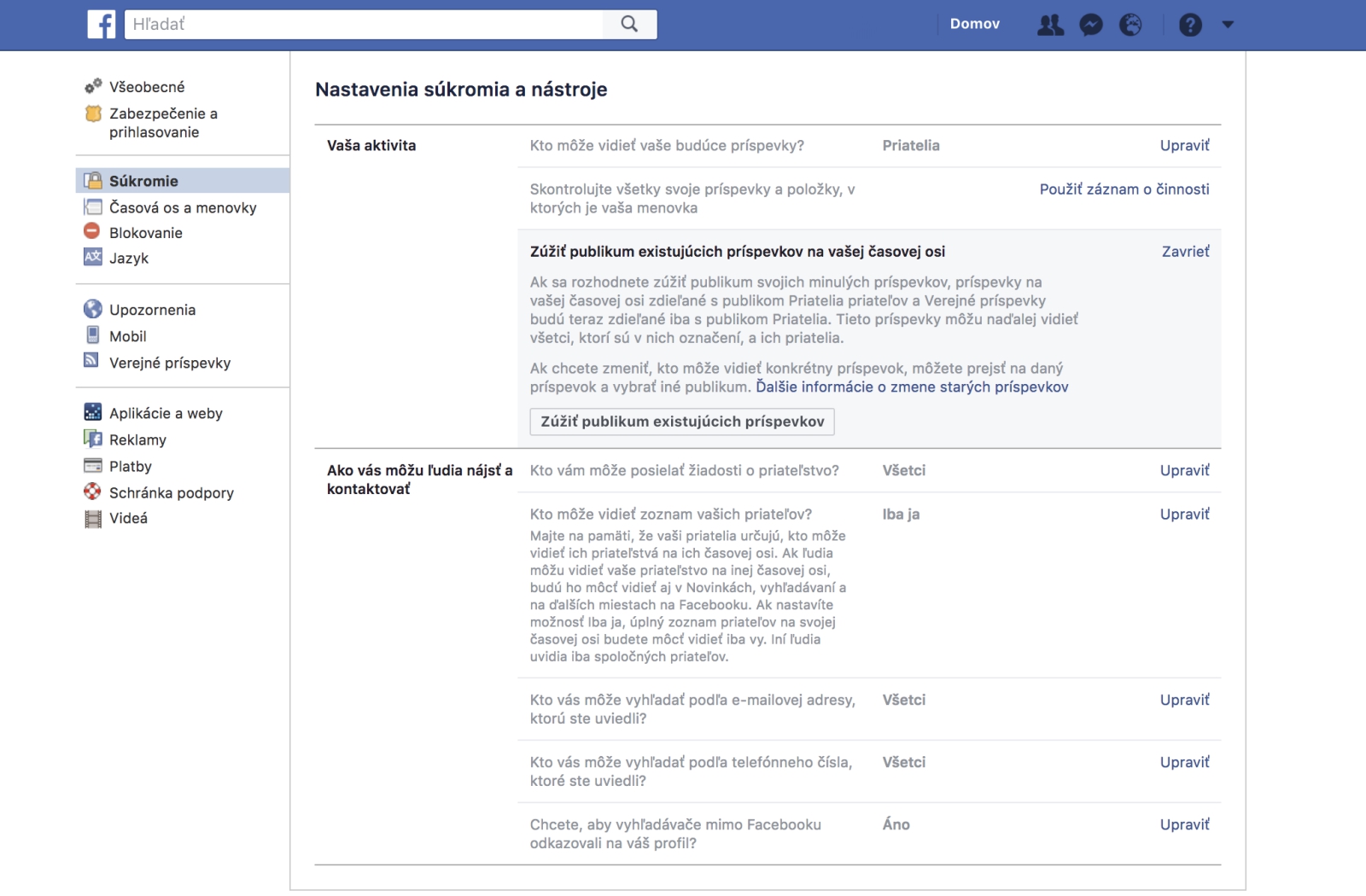This screenshot has height=896, width=1366.
Task: Select Súkromie in the sidebar
Action: pyautogui.click(x=143, y=181)
